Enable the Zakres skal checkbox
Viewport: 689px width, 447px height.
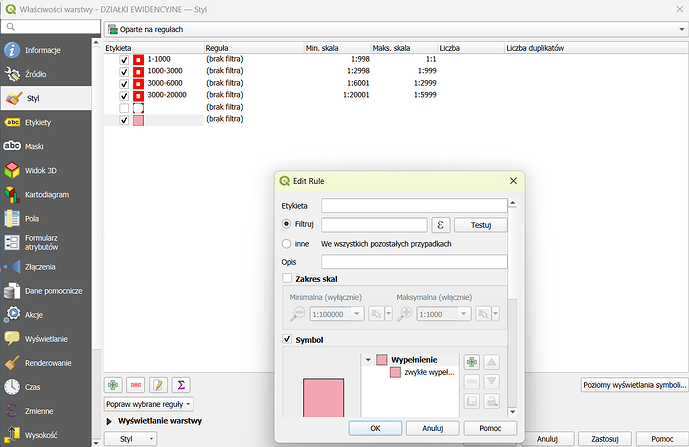coord(288,278)
